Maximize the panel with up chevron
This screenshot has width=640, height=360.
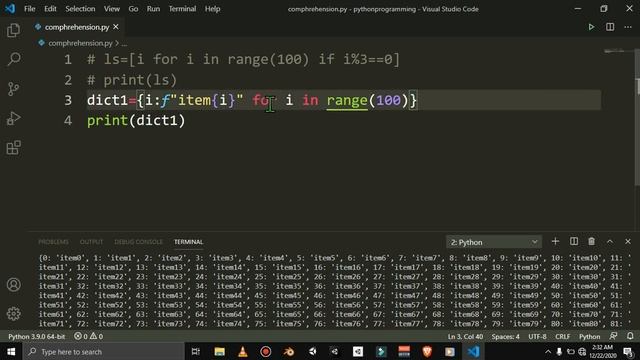click(610, 242)
